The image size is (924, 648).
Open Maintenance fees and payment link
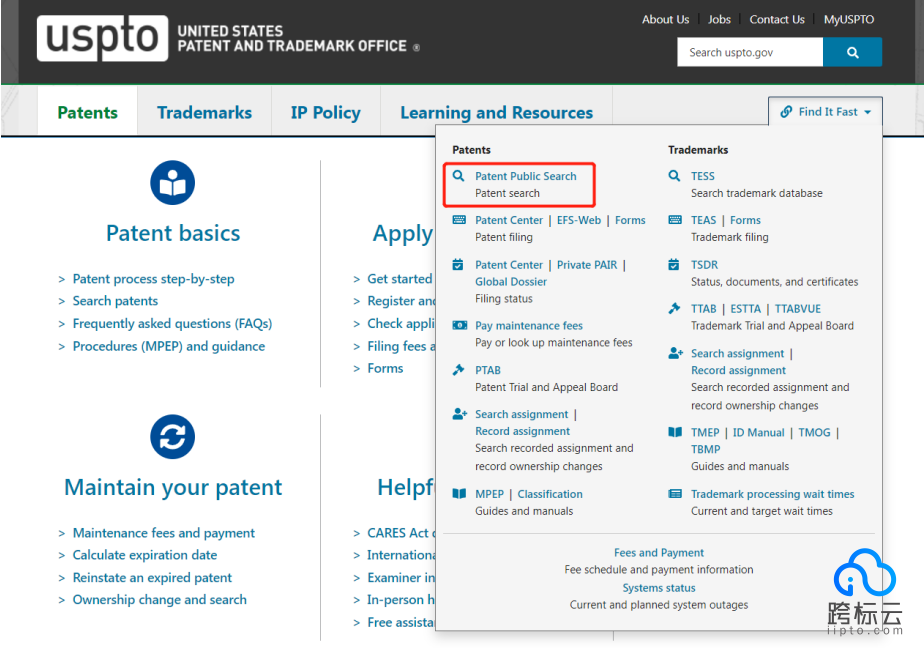163,533
